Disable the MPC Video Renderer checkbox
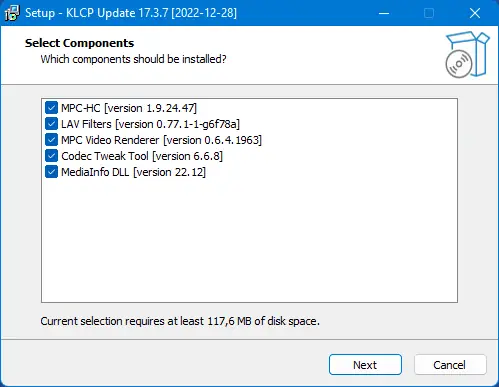This screenshot has height=387, width=499. coord(51,140)
